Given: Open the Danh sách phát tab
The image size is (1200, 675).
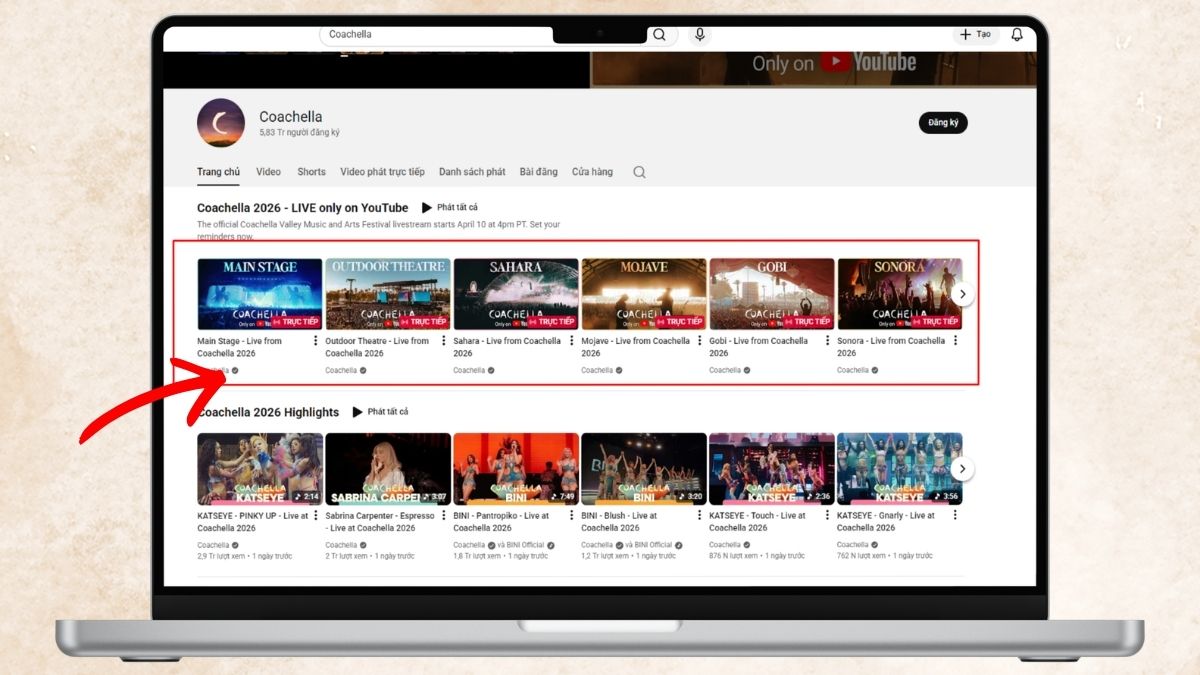Looking at the screenshot, I should click(x=472, y=172).
